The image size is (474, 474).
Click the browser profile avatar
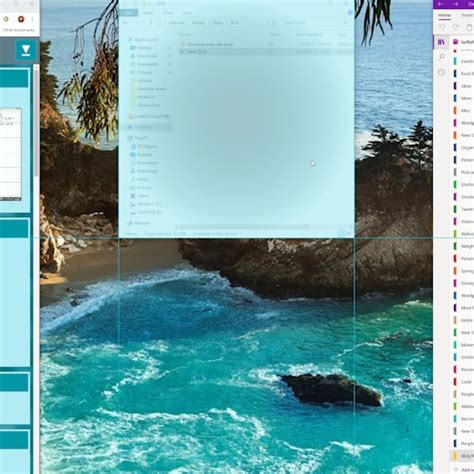point(21,19)
